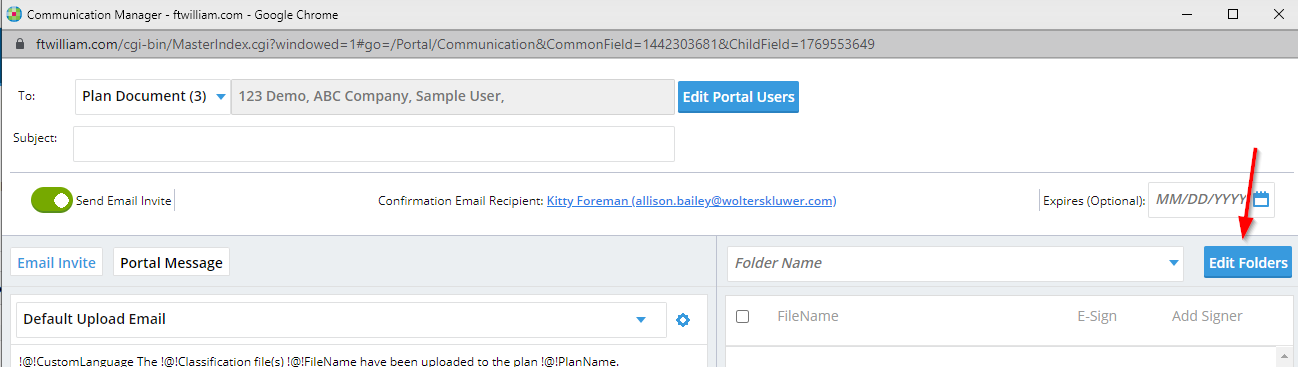Click into the Subject input field
1298x367 pixels.
374,143
